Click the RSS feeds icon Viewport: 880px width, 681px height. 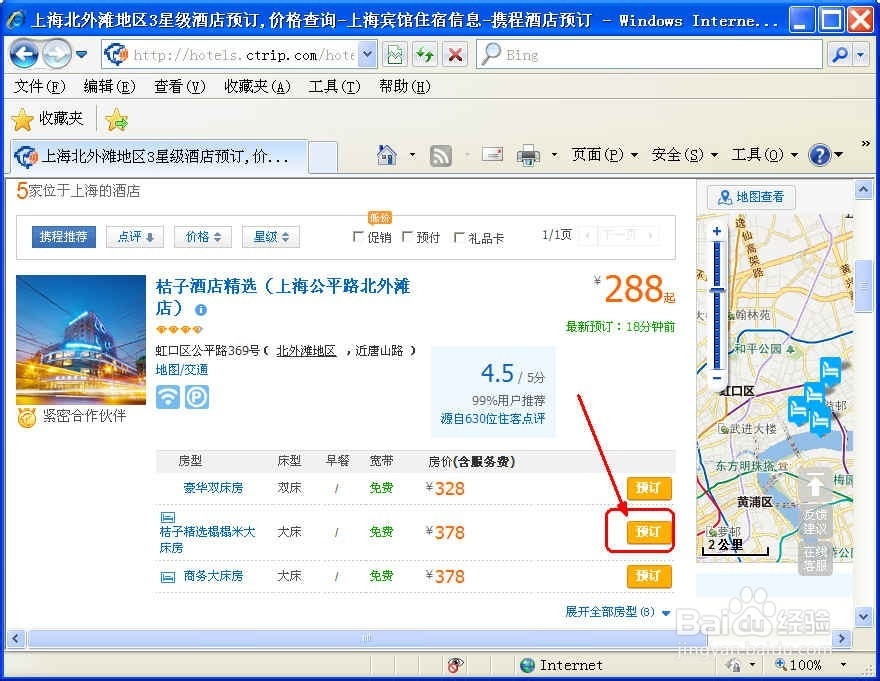[x=441, y=155]
